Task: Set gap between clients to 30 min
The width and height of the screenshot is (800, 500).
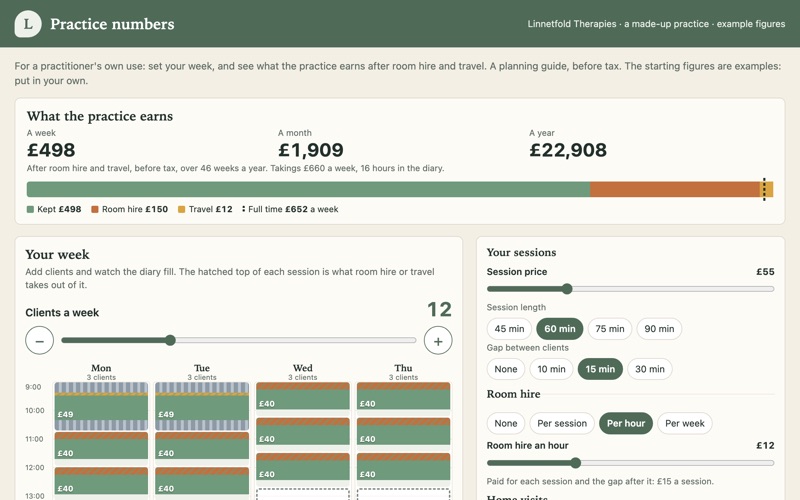Action: (x=650, y=369)
